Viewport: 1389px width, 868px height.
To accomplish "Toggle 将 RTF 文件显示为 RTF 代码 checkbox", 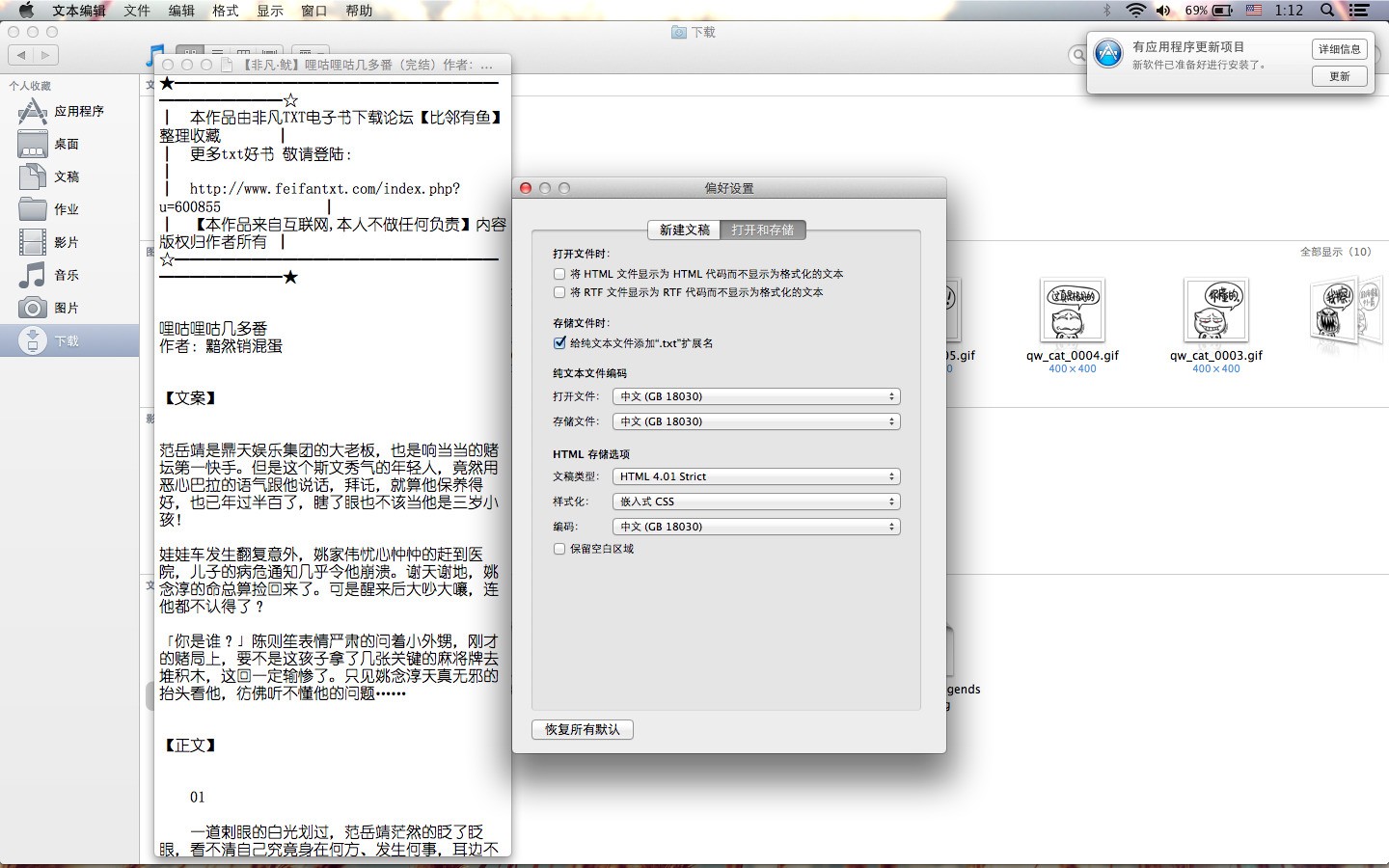I will [559, 292].
